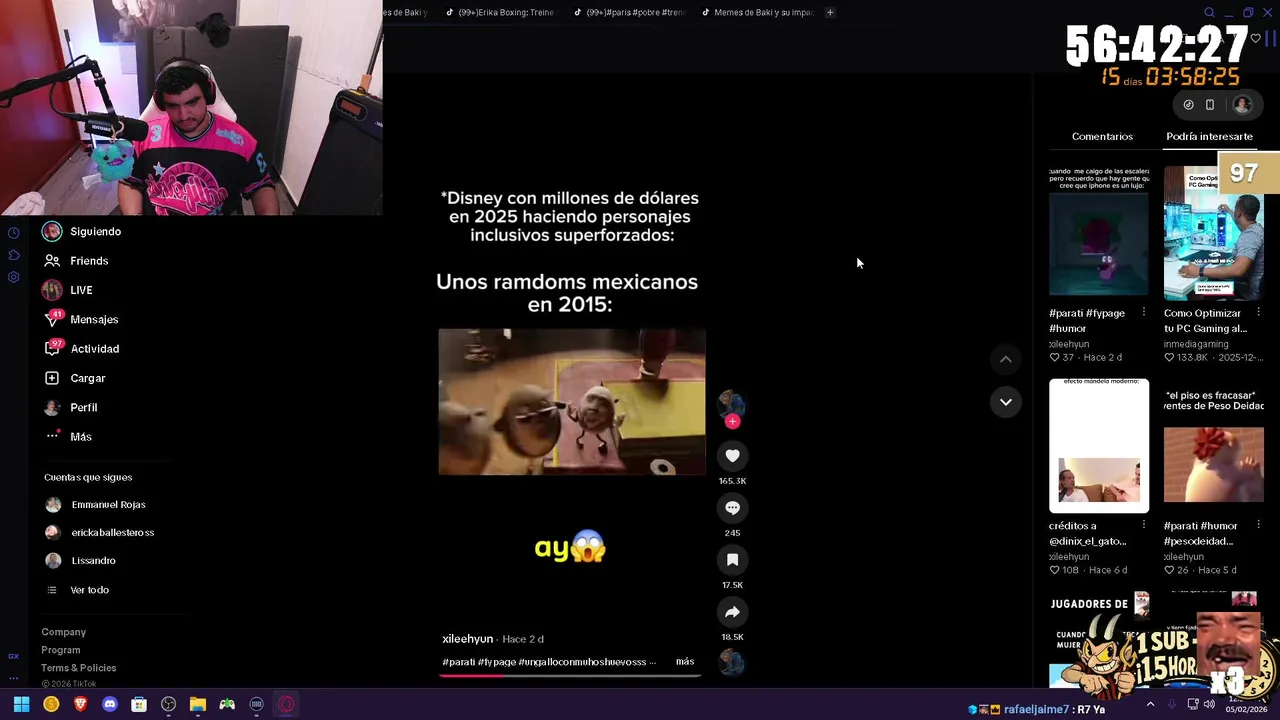This screenshot has width=1280, height=720.
Task: Expand caption with 'más' link
Action: pyautogui.click(x=685, y=662)
